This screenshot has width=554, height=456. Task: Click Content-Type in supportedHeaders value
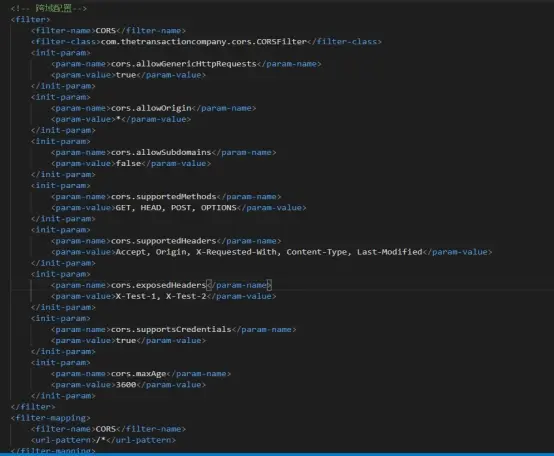tap(317, 252)
